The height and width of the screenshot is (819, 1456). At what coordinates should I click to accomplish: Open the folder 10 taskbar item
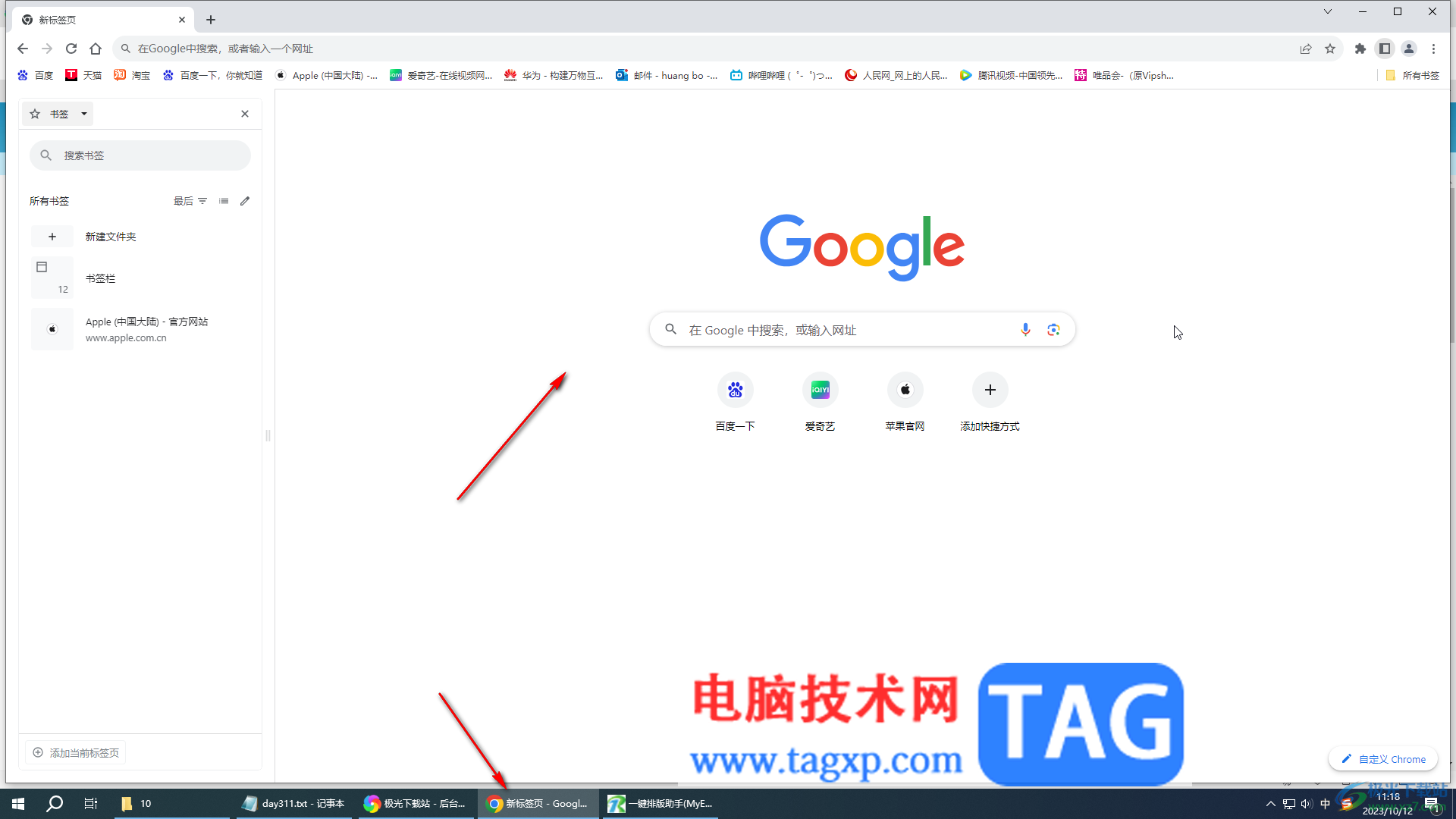click(171, 804)
